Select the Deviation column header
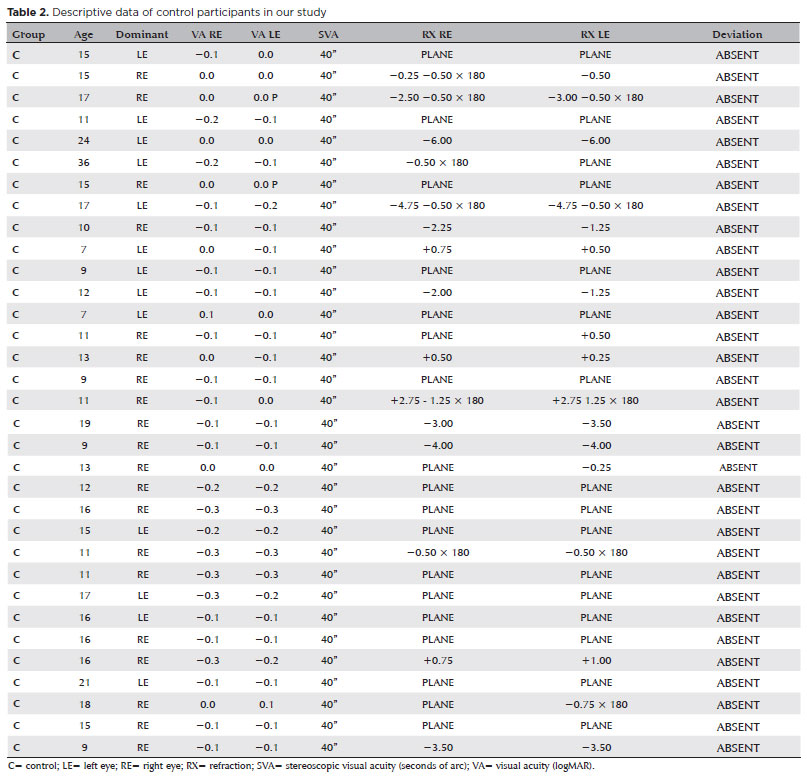The width and height of the screenshot is (807, 776). click(x=737, y=34)
